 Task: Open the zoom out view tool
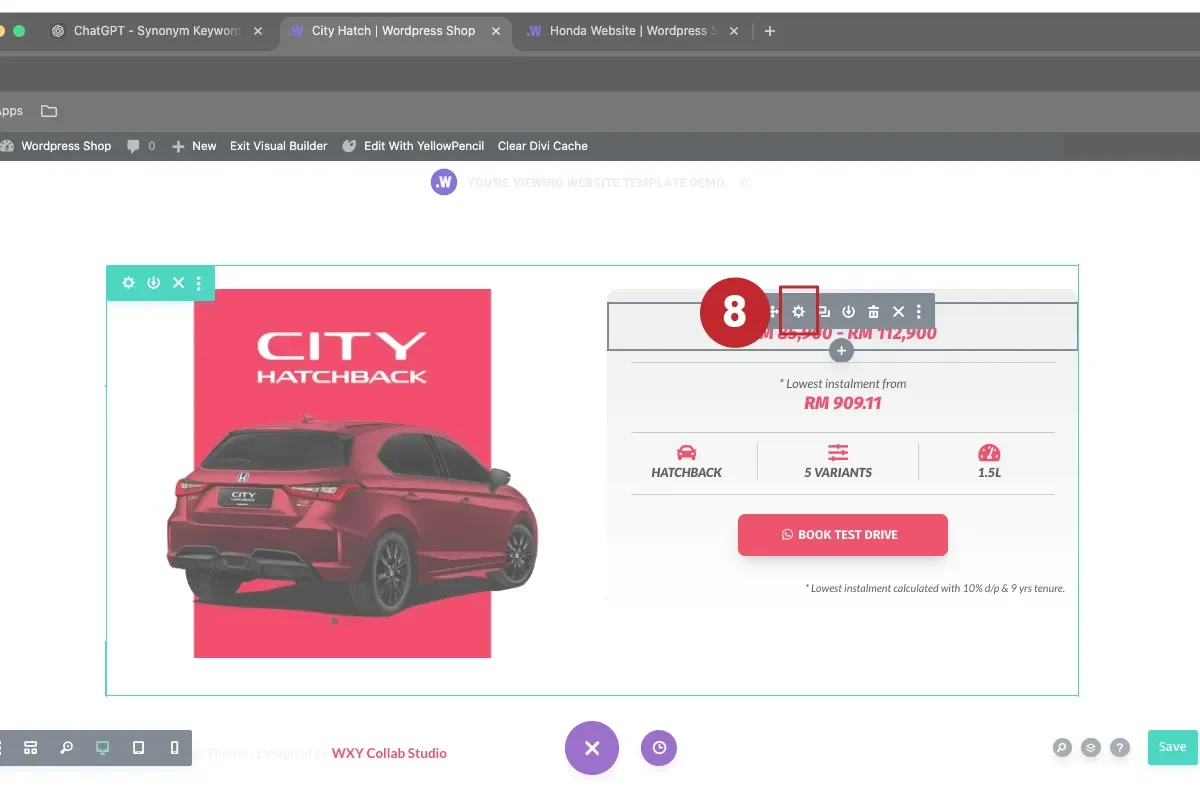coord(66,747)
